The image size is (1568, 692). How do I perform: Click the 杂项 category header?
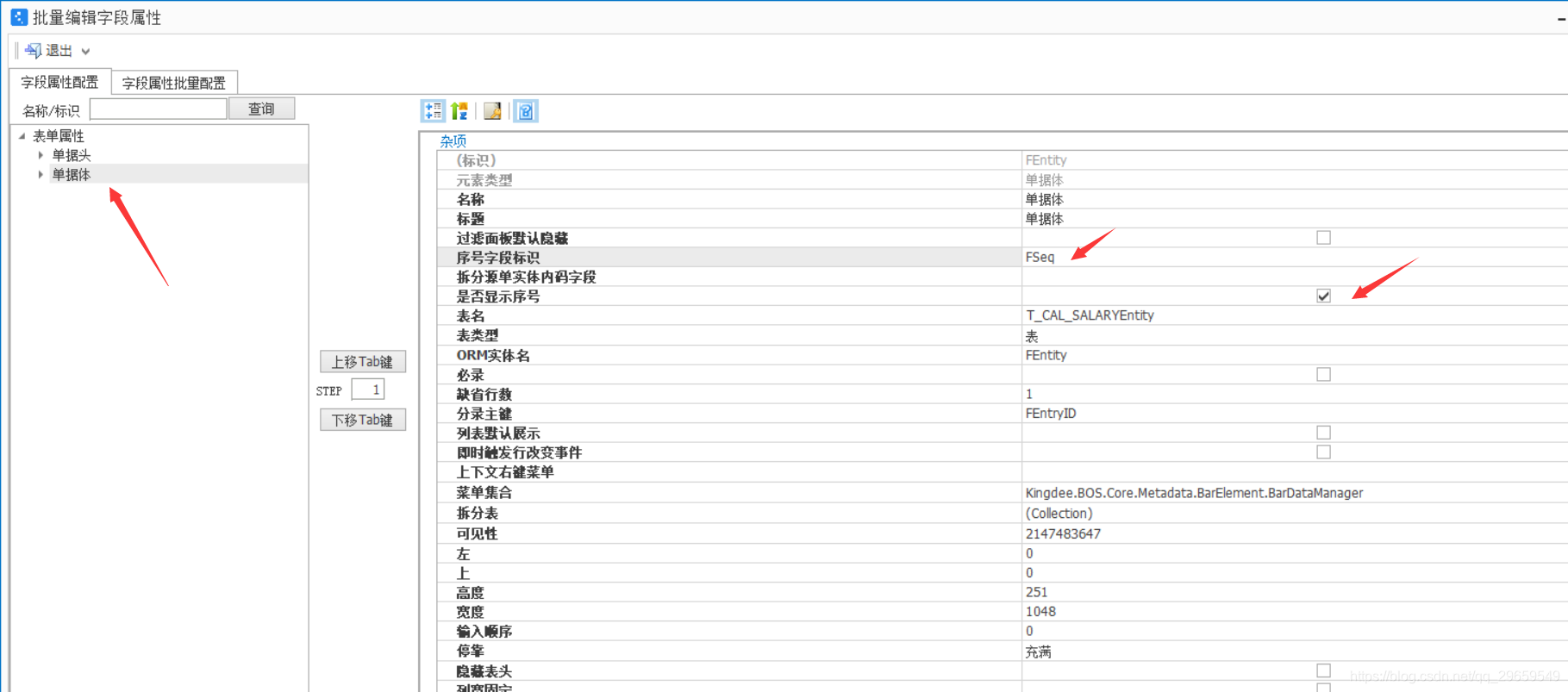click(453, 140)
